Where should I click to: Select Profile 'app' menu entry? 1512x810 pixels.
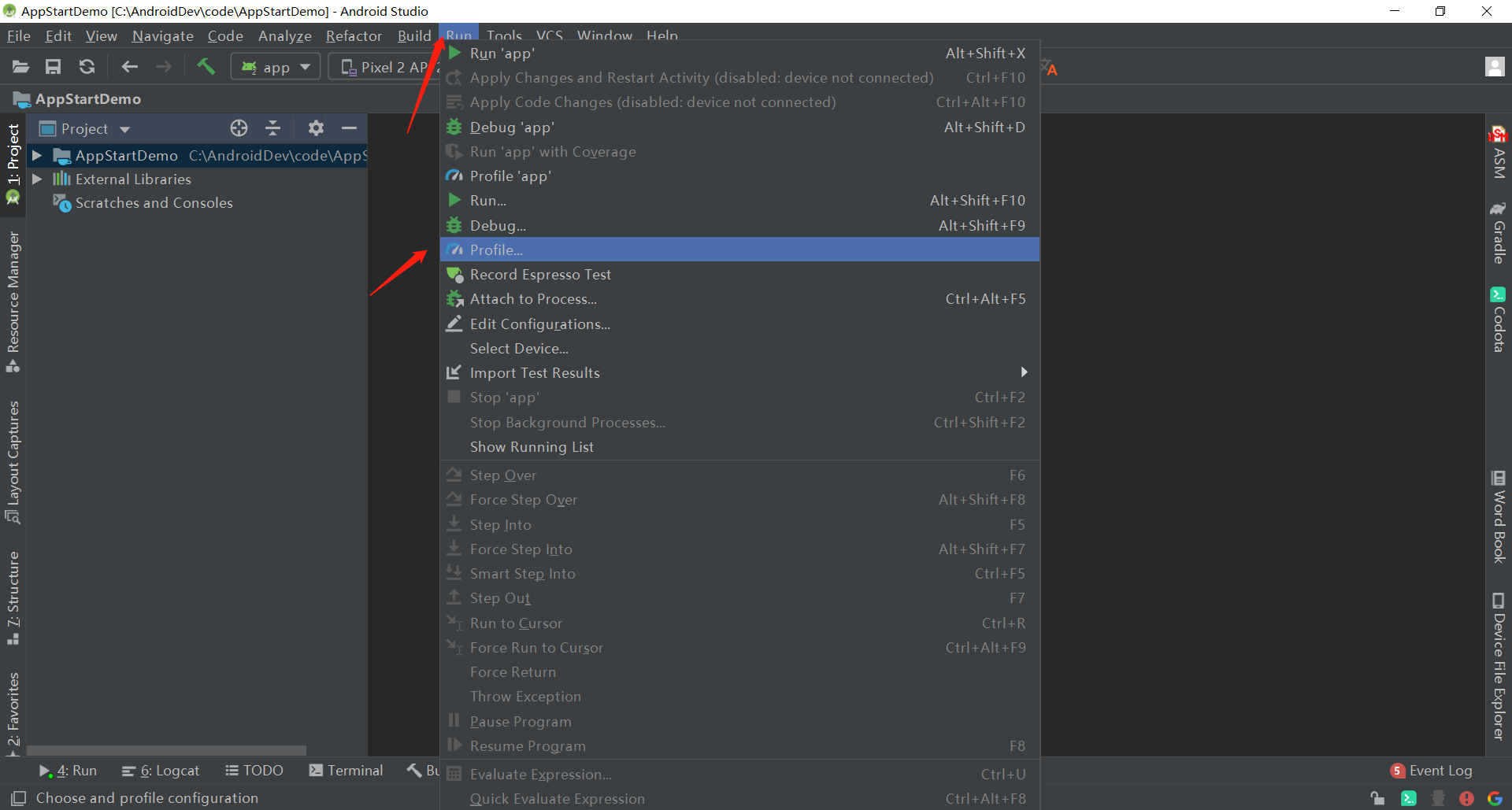739,176
